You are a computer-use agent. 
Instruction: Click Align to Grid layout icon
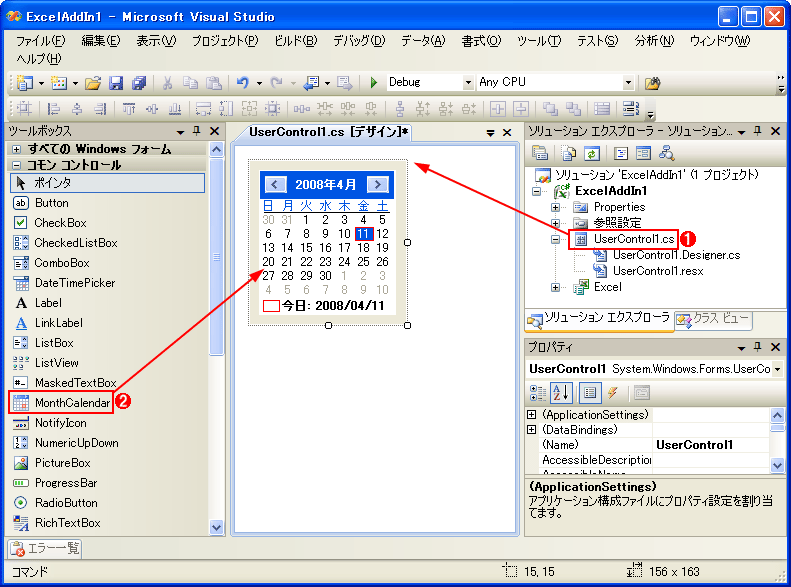click(x=24, y=108)
